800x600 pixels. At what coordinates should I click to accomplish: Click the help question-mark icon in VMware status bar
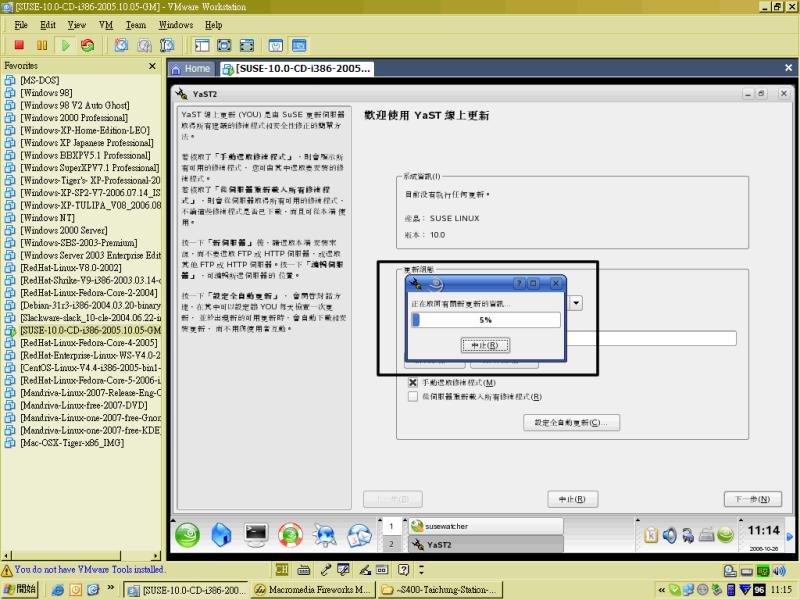click(404, 569)
